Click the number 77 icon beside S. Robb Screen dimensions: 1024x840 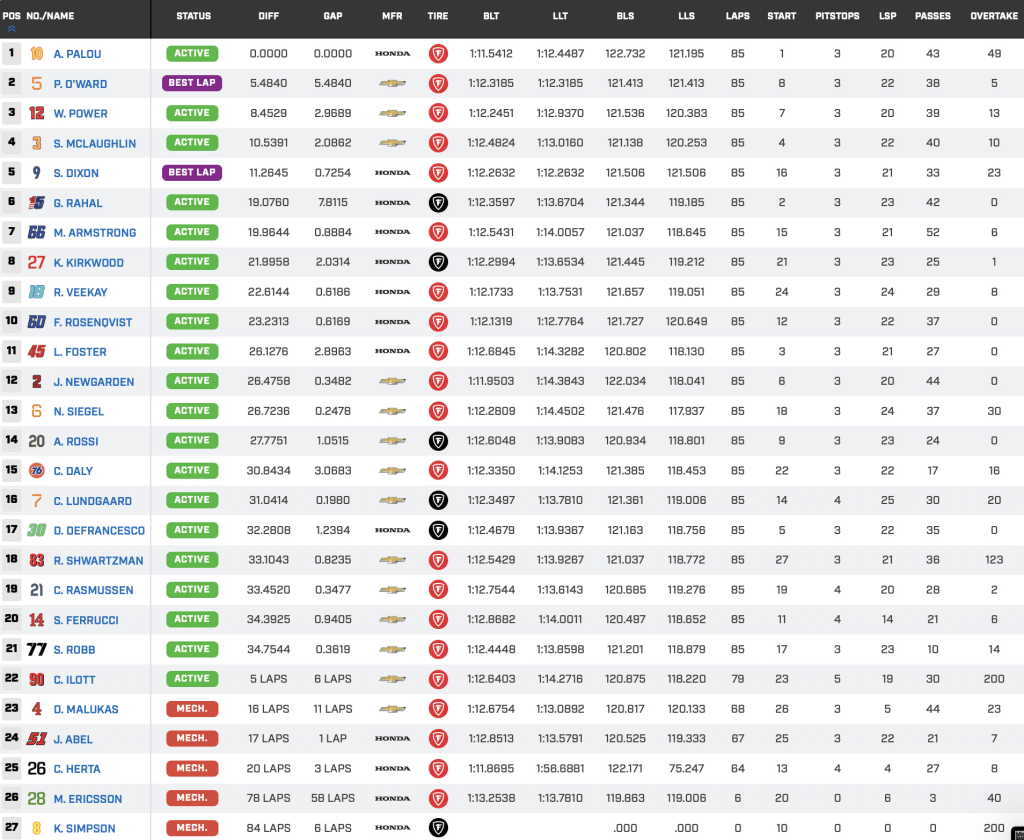point(37,649)
